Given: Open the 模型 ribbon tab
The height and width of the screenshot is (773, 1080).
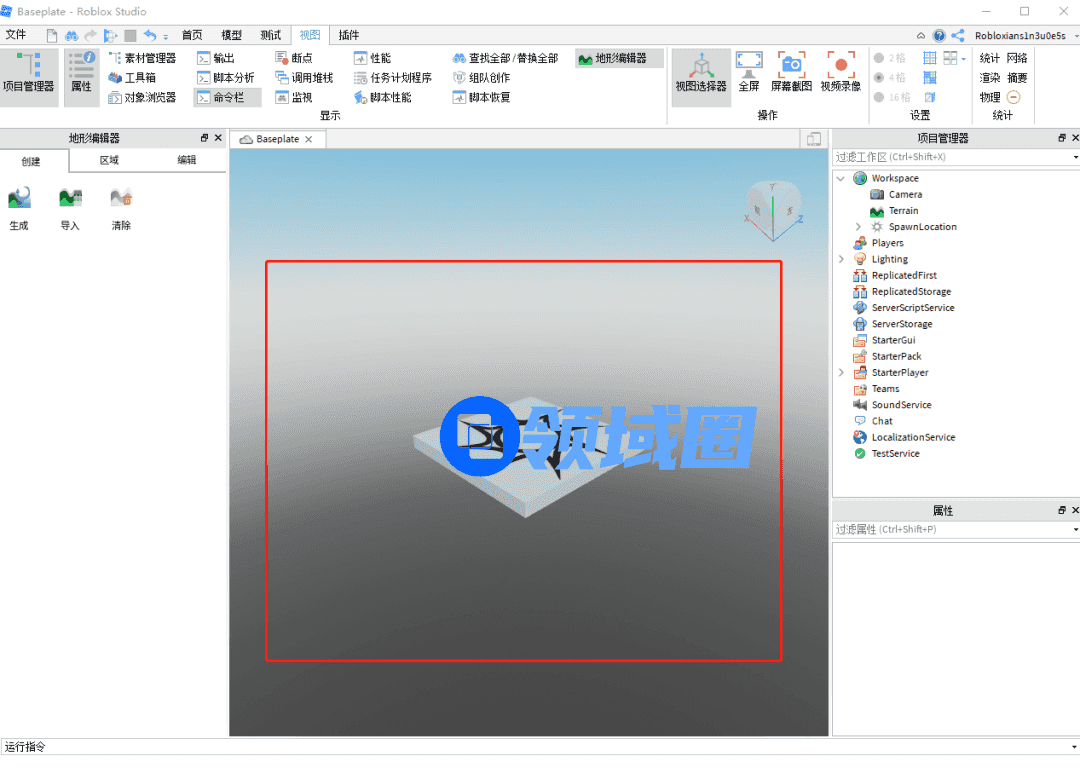Looking at the screenshot, I should 231,35.
